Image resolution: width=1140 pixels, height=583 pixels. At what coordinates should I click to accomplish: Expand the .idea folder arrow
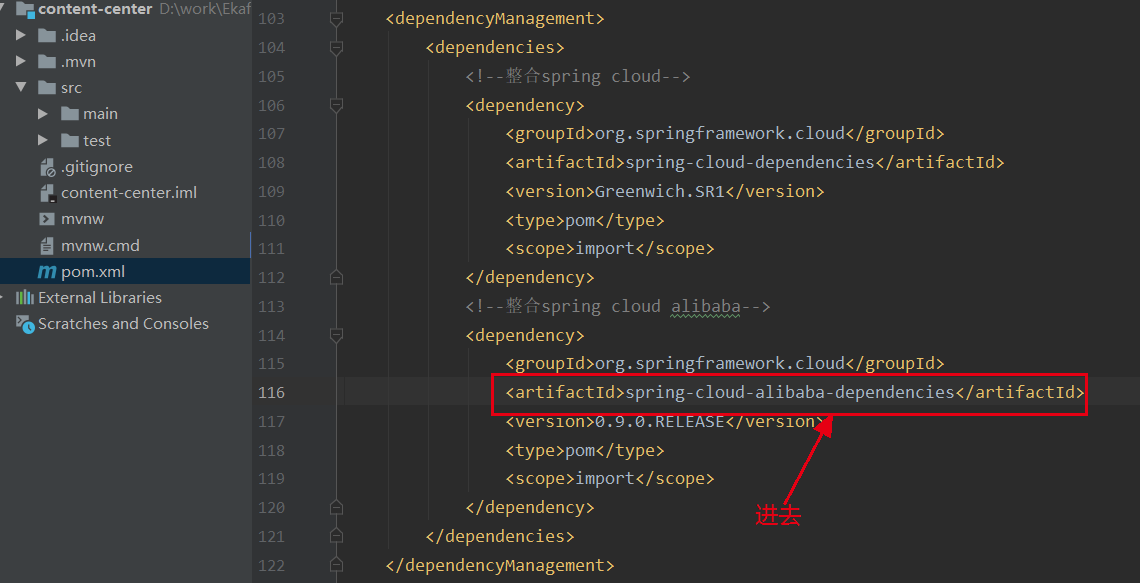click(20, 36)
